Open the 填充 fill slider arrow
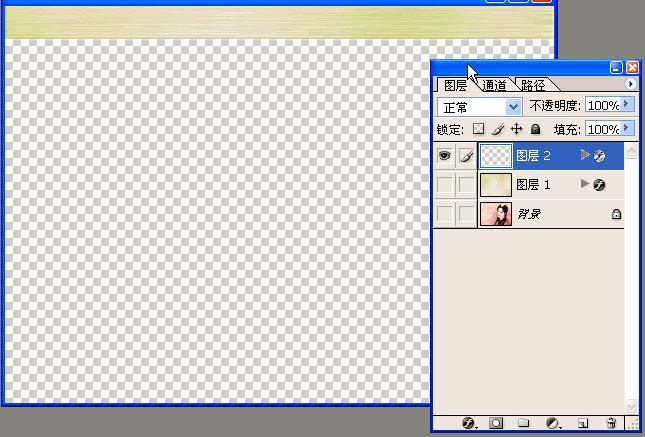The height and width of the screenshot is (437, 645). click(x=628, y=129)
